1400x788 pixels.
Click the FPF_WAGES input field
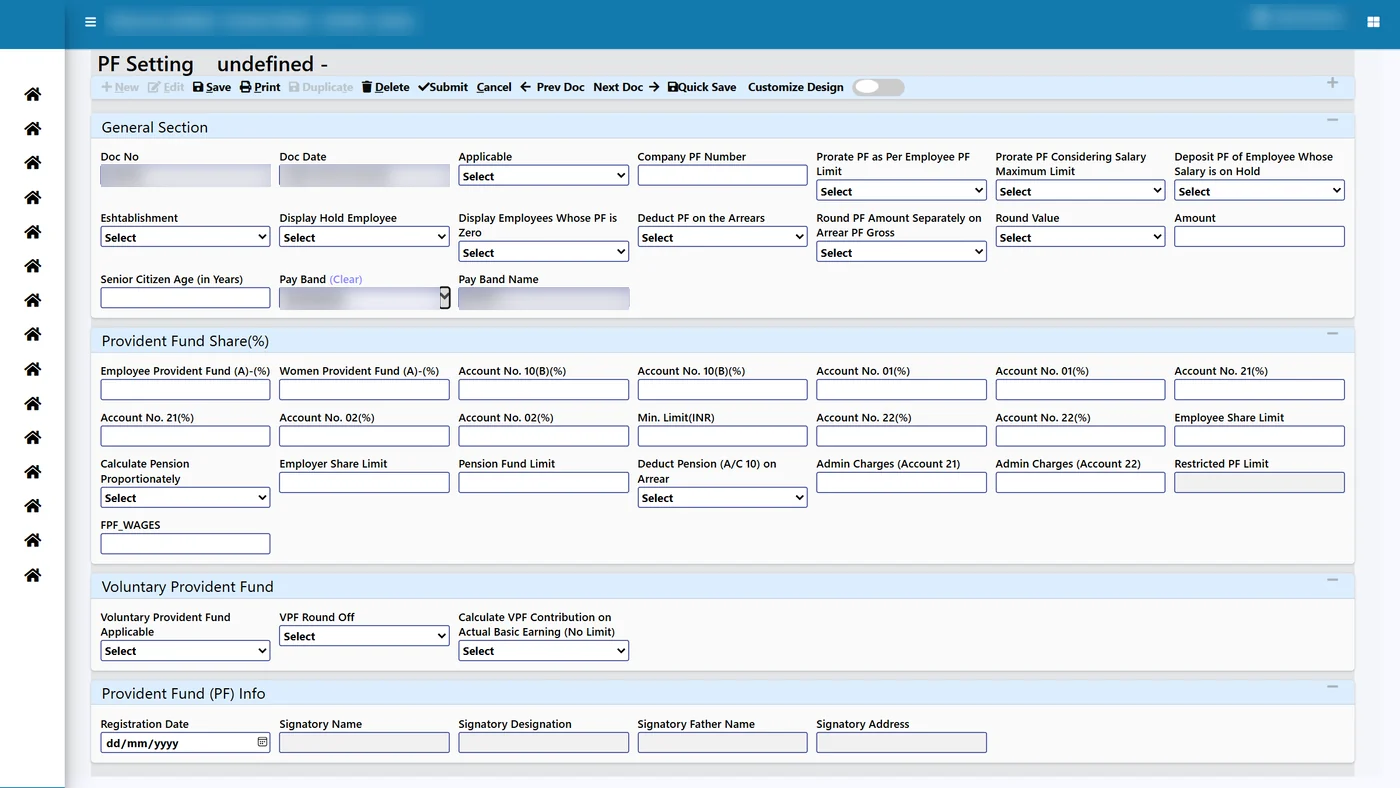[185, 544]
